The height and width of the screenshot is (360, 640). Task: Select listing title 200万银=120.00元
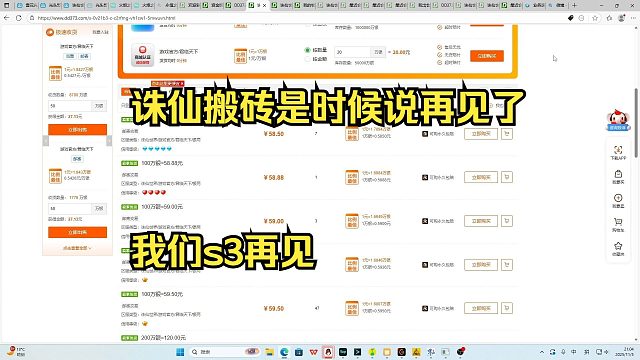pos(163,338)
